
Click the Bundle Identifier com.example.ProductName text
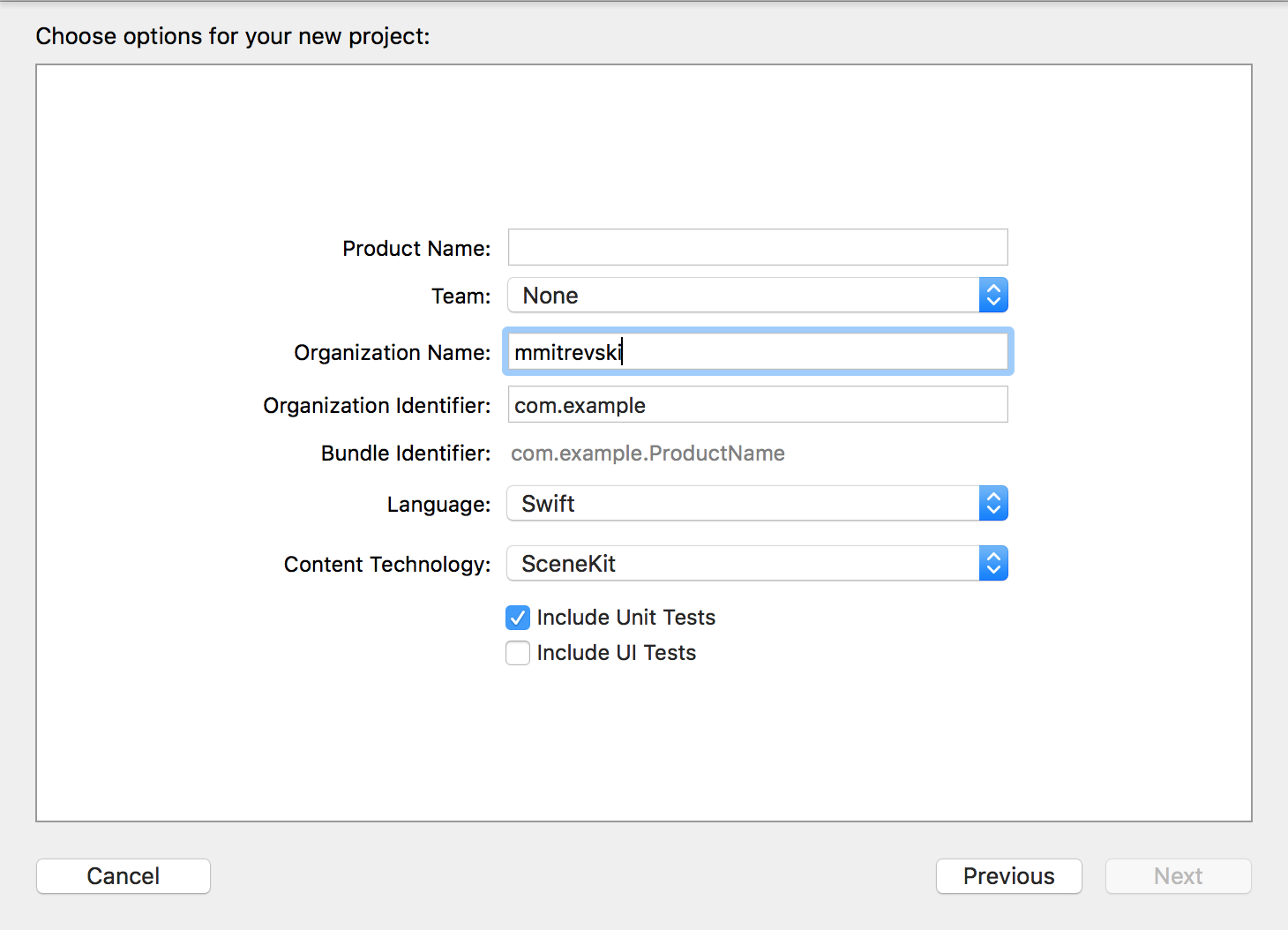pyautogui.click(x=648, y=454)
